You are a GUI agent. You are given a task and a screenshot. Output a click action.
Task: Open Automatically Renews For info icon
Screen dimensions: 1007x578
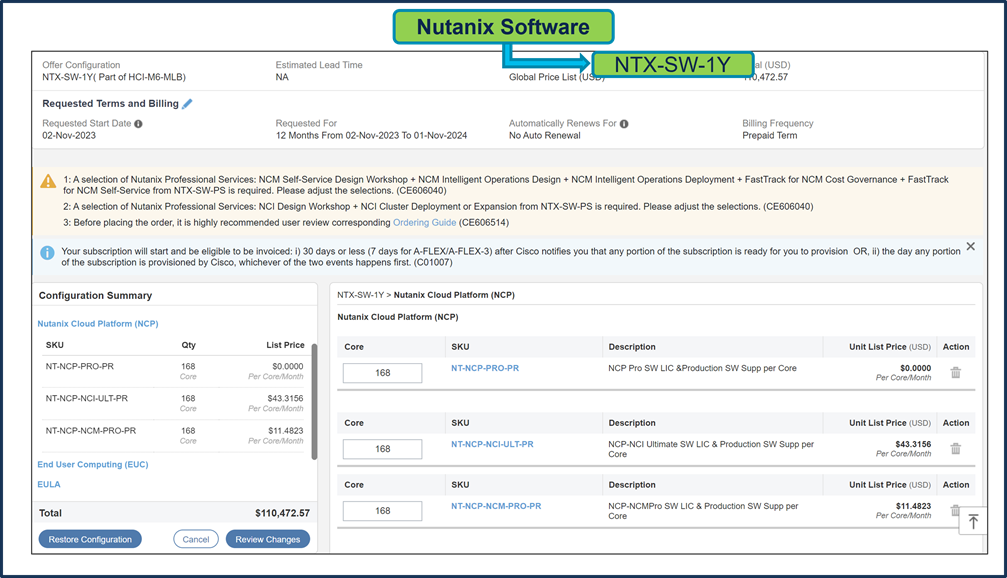(624, 124)
